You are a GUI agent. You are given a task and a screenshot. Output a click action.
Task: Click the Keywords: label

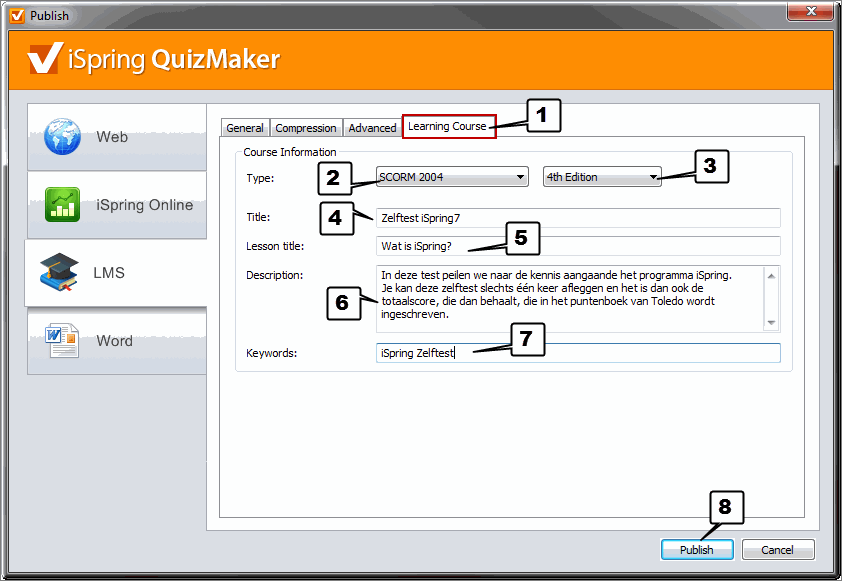272,353
